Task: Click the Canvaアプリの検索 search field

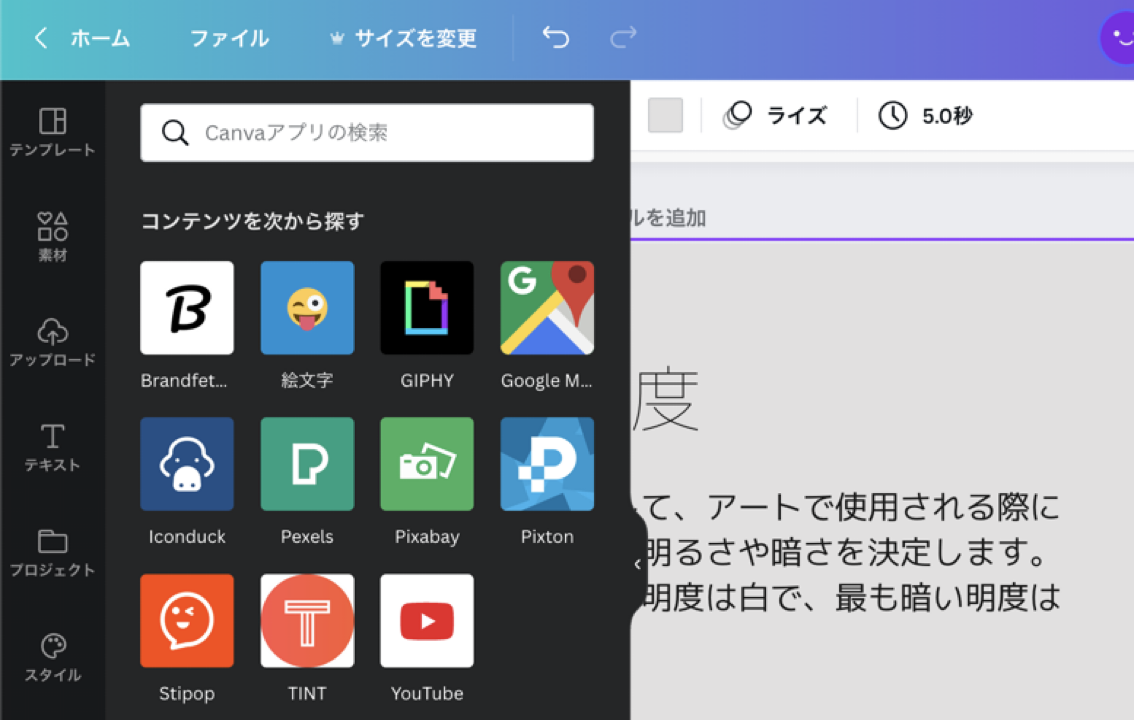Action: (367, 132)
